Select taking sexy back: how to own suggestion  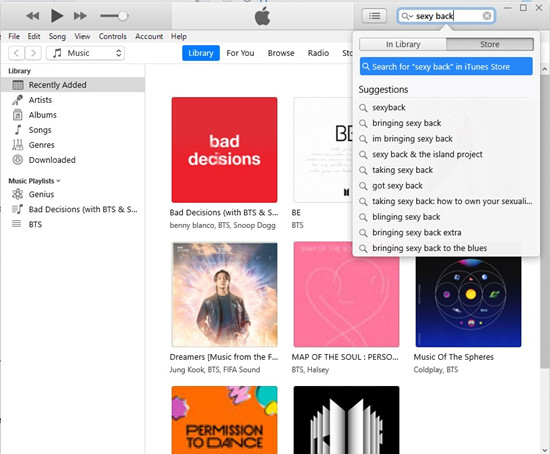pos(445,201)
